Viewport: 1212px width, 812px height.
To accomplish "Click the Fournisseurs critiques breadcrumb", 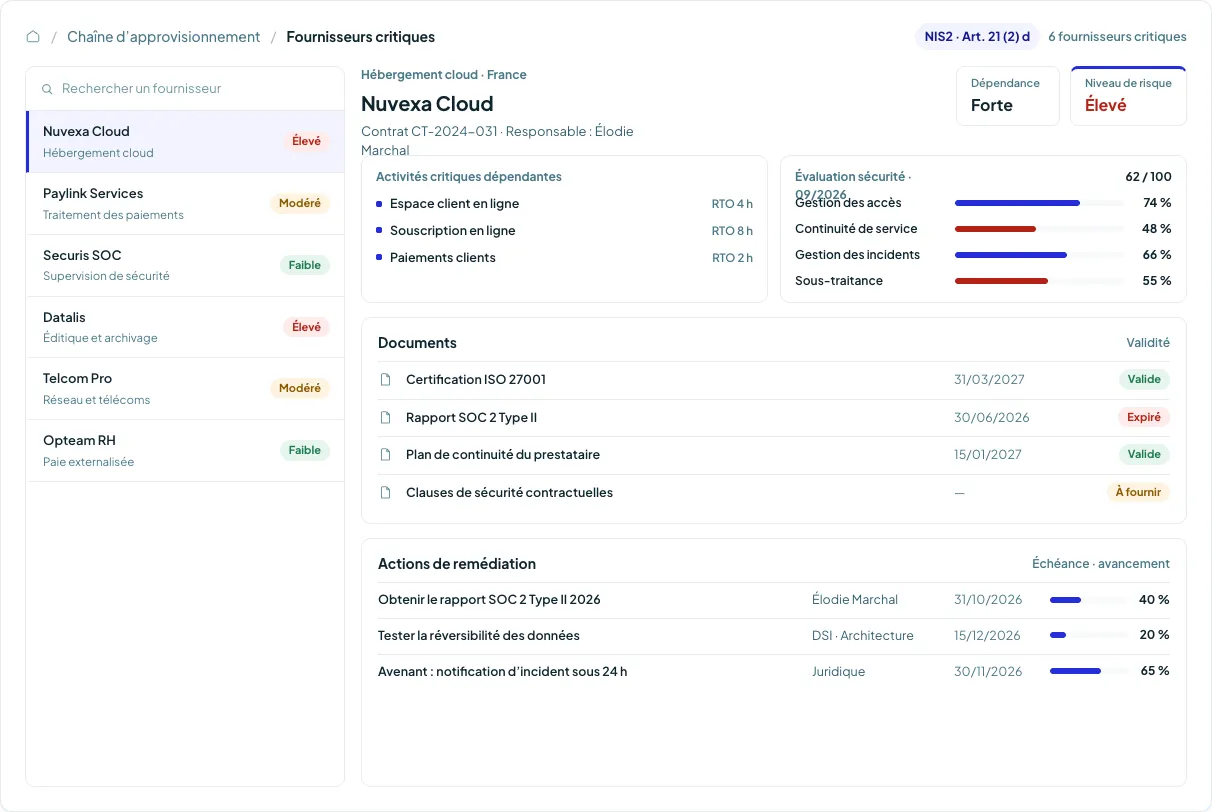I will pos(361,37).
